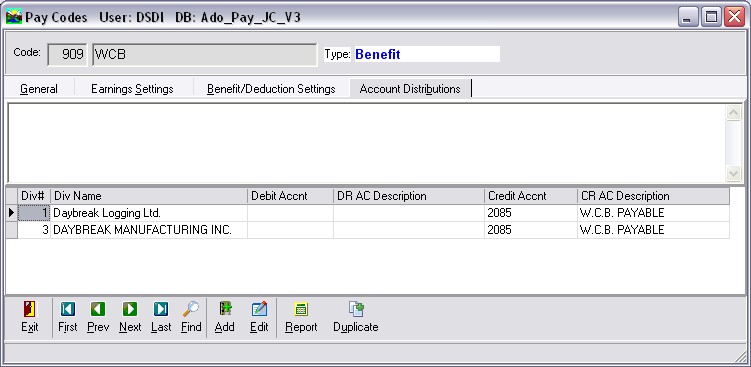
Task: Open the Report icon
Action: 301,310
